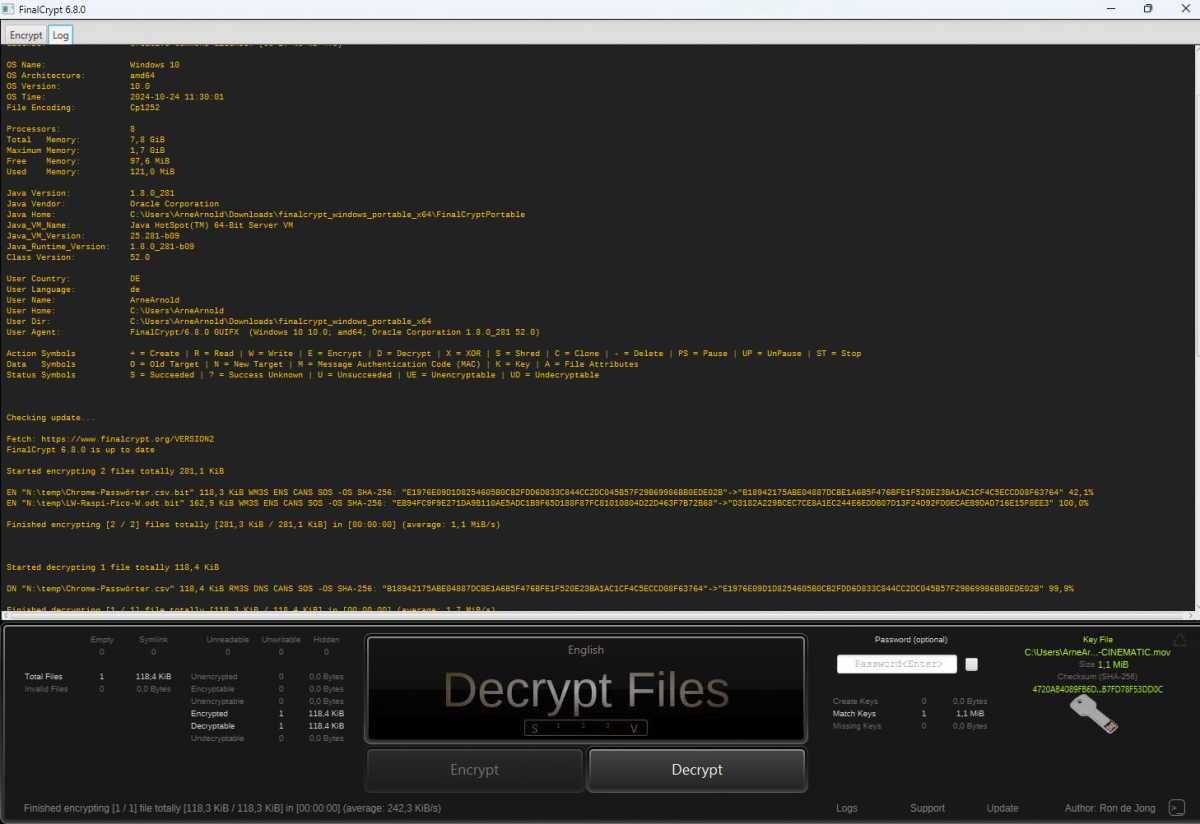
Task: Click Author: Ron de Jong link
Action: click(1111, 808)
